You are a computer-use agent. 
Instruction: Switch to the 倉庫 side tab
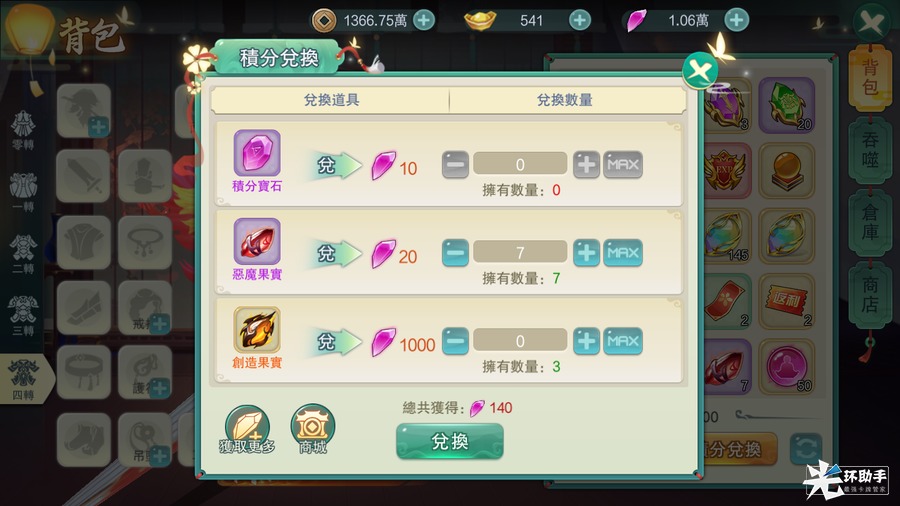tap(870, 223)
